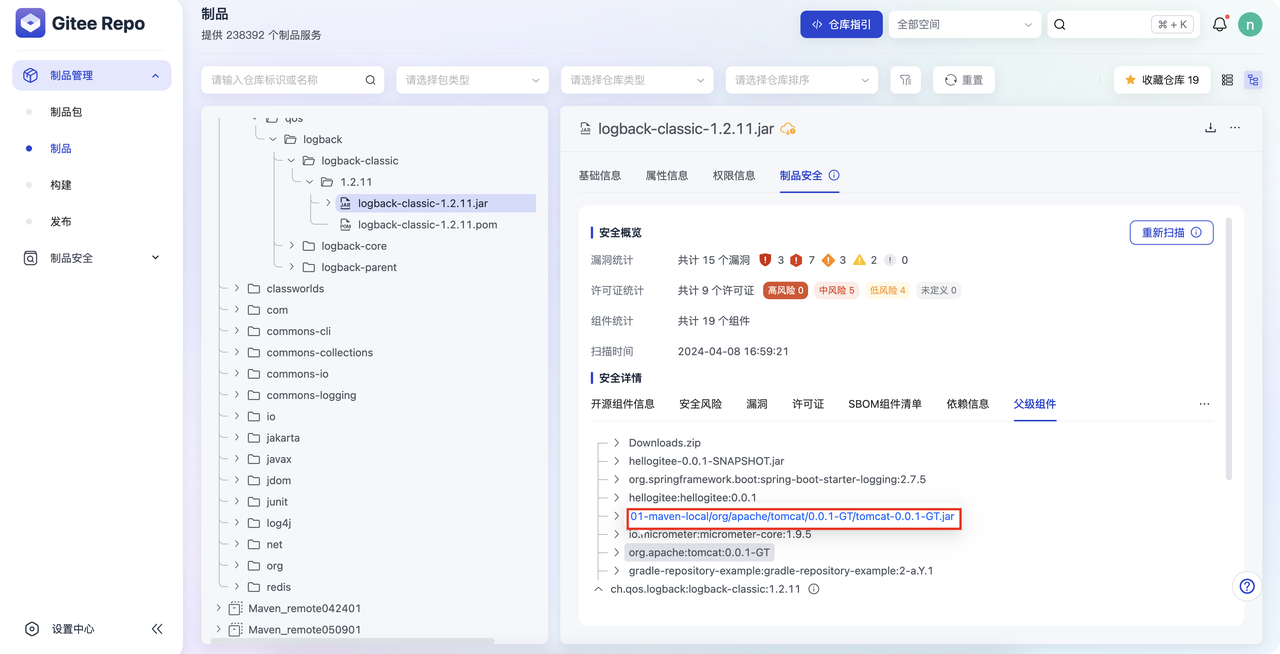Open the floating help question-mark icon
This screenshot has height=654, width=1280.
1246,586
